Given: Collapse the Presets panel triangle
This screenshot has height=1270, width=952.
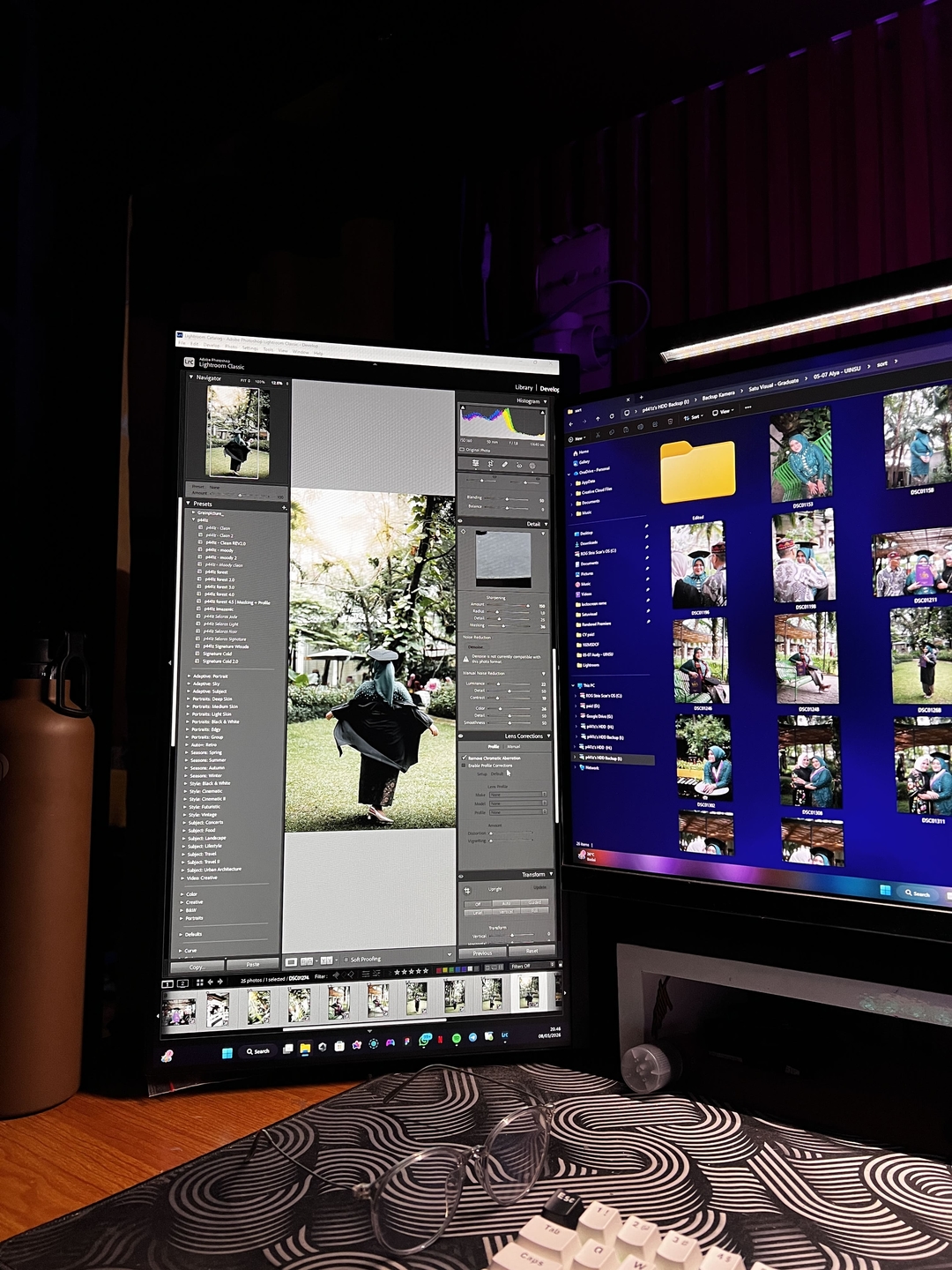Looking at the screenshot, I should tap(190, 504).
